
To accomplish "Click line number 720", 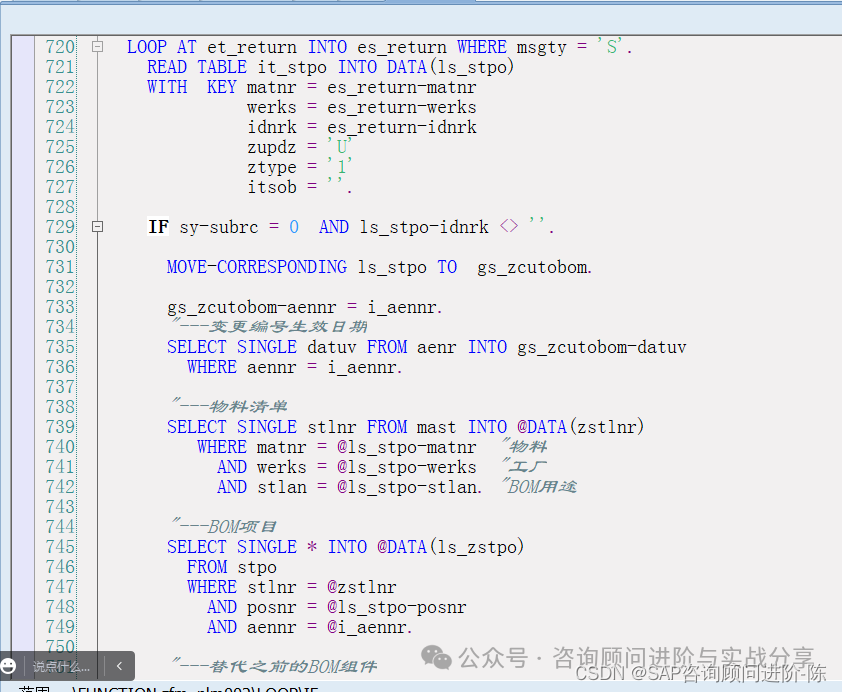I will tap(60, 47).
